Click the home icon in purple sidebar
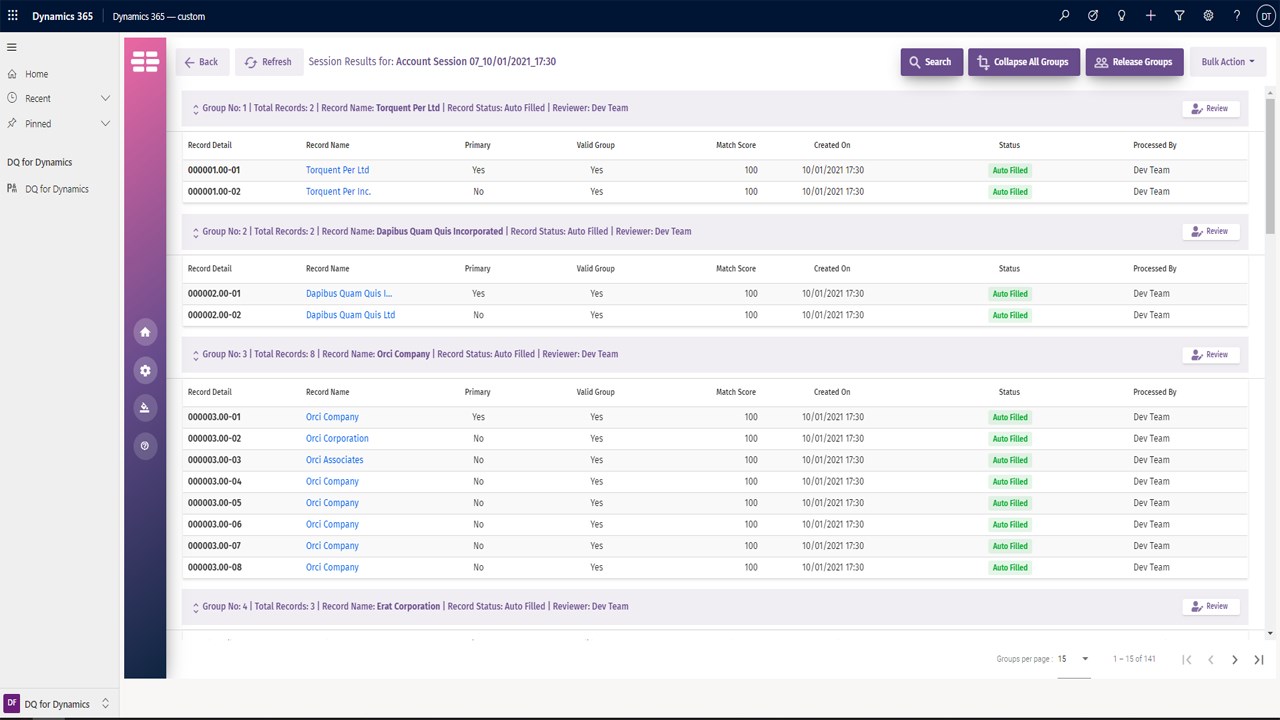The image size is (1280, 720). pos(145,332)
